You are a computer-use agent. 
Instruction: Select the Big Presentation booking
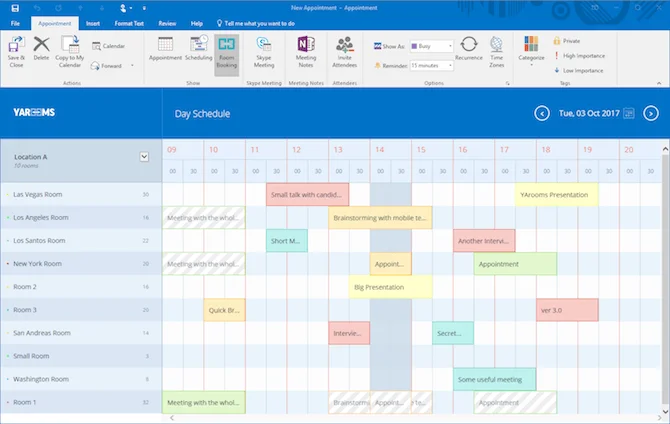coord(390,287)
